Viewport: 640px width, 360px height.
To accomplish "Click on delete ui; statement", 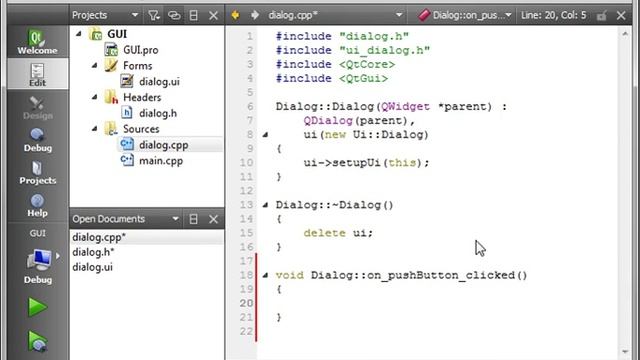I will (338, 233).
